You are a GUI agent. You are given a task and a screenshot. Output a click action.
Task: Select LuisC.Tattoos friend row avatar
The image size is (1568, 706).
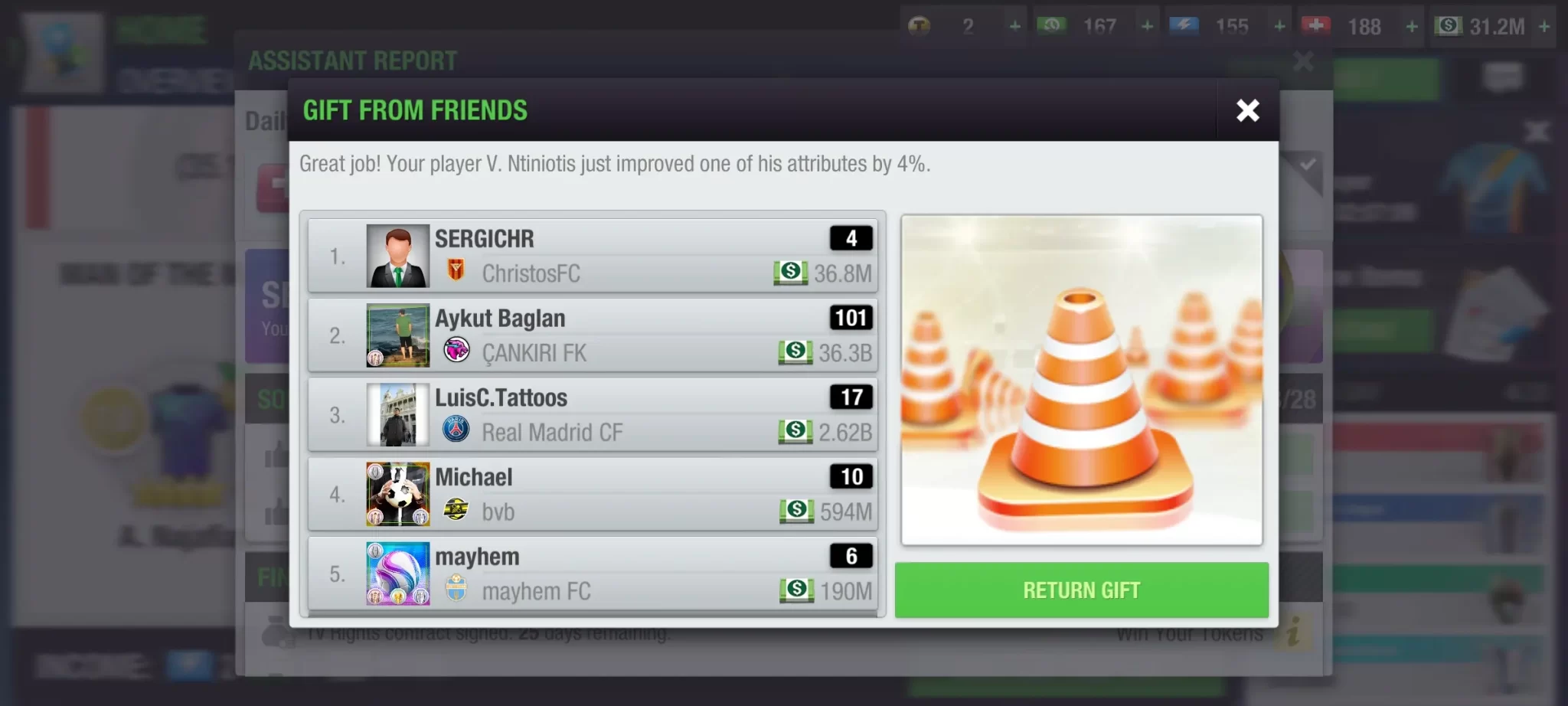coord(397,415)
